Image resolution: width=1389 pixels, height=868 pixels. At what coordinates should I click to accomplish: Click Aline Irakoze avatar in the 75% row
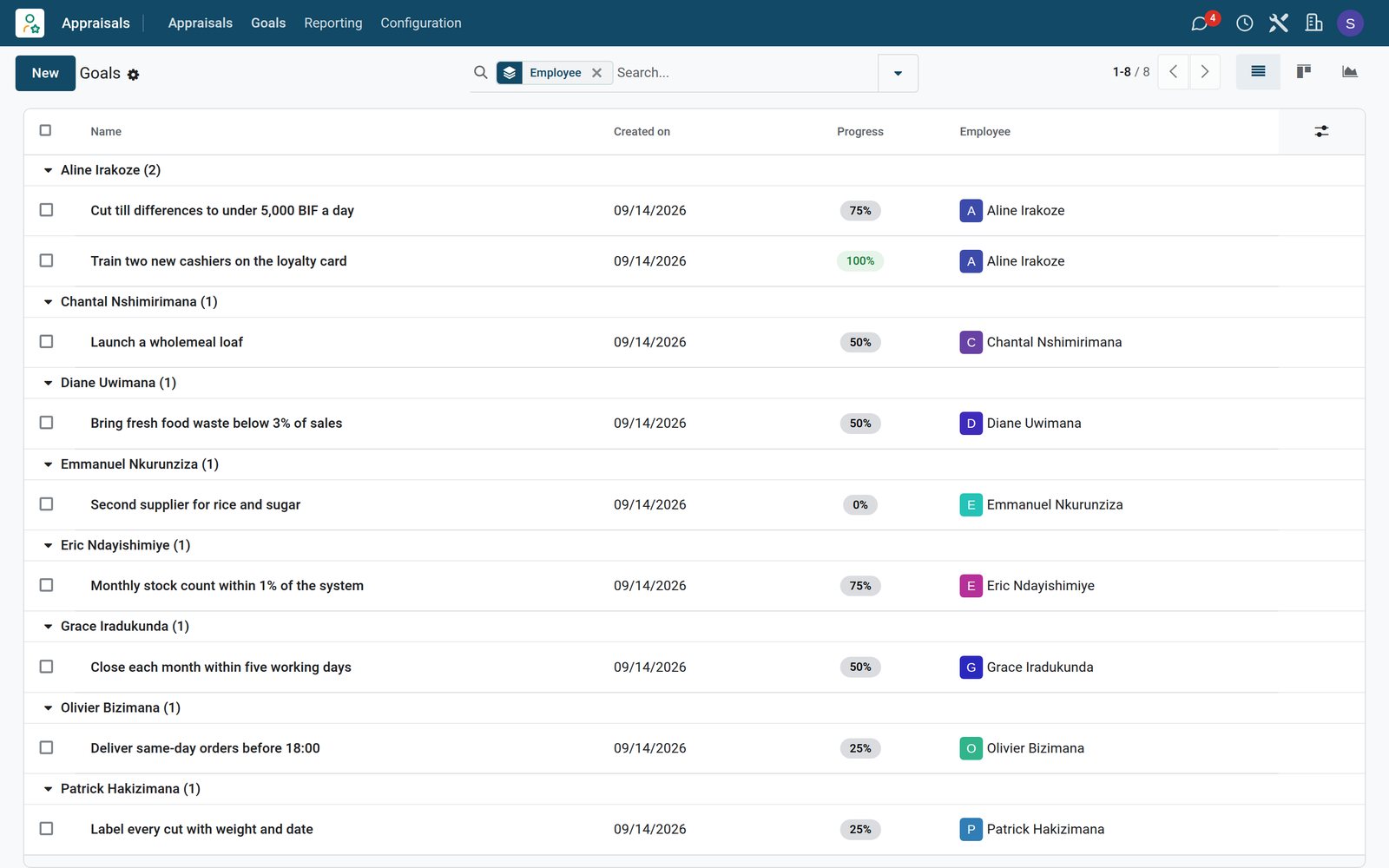click(x=971, y=211)
